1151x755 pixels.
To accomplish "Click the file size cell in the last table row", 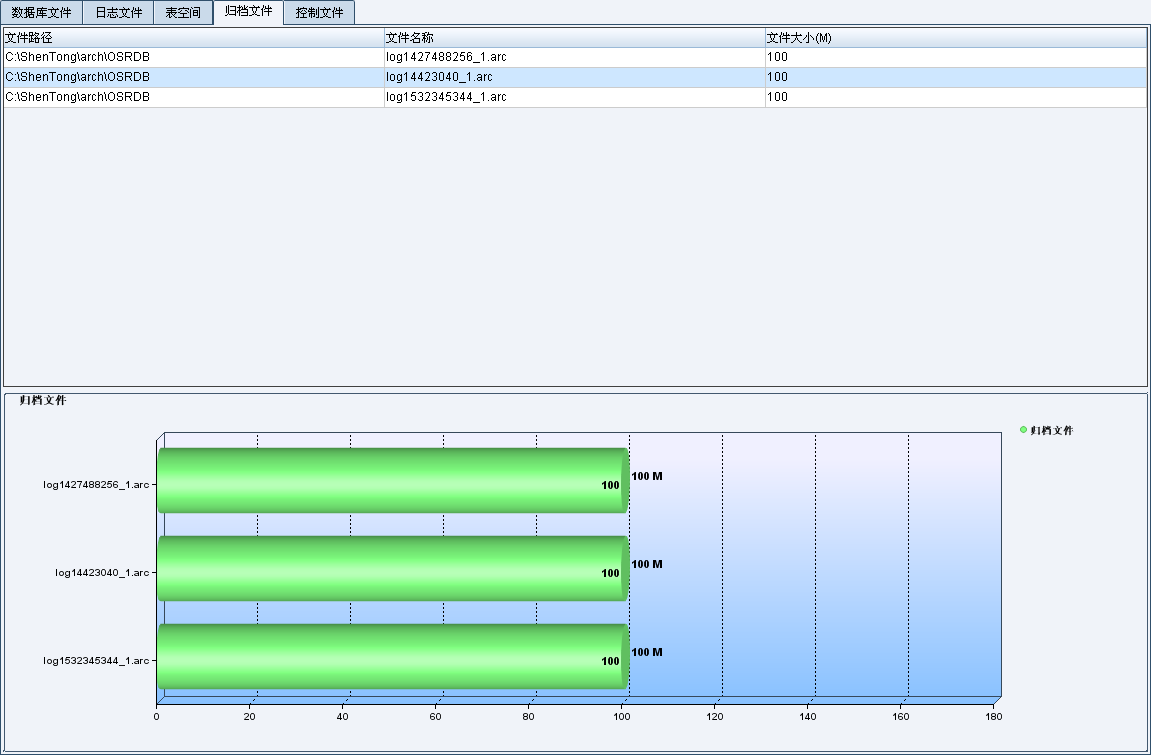I will 777,97.
